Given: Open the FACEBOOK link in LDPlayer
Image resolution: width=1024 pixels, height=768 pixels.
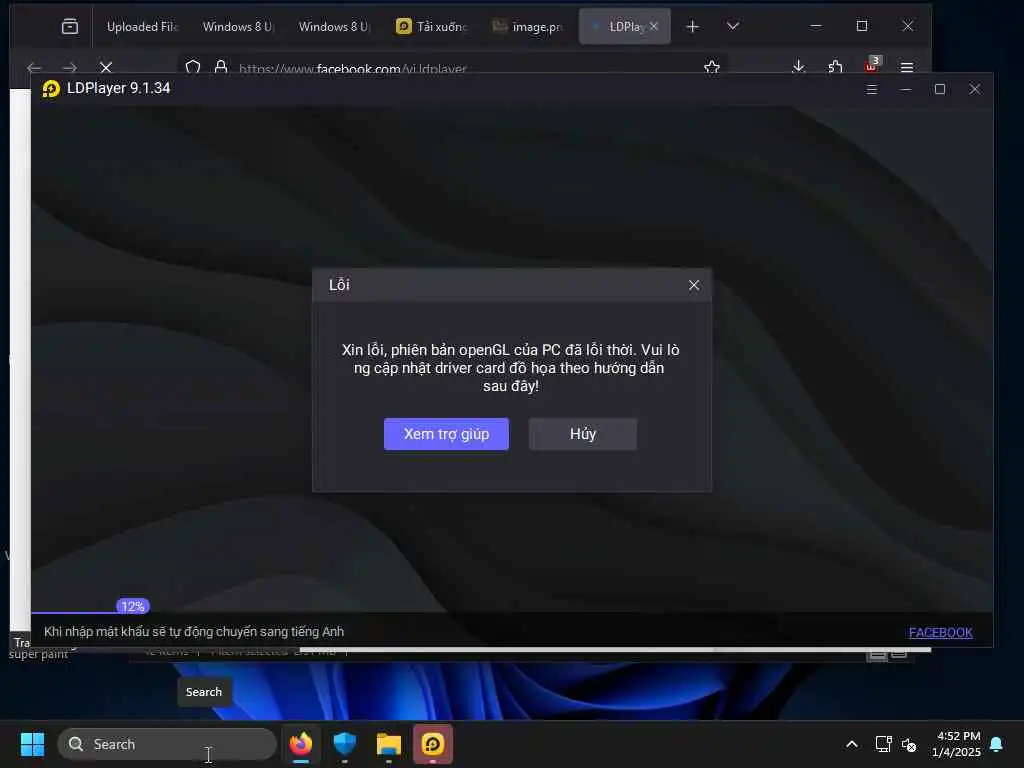Looking at the screenshot, I should tap(940, 632).
